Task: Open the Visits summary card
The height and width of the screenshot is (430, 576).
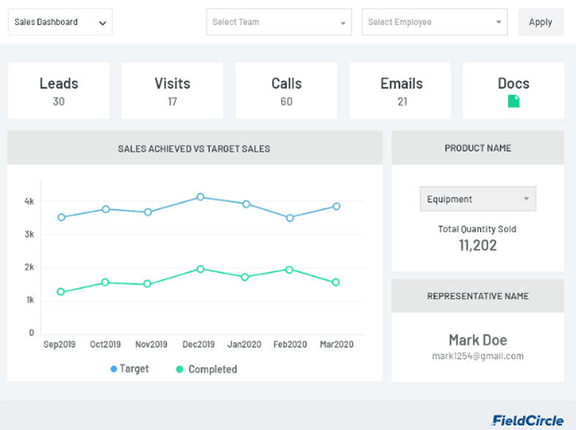Action: click(x=172, y=90)
